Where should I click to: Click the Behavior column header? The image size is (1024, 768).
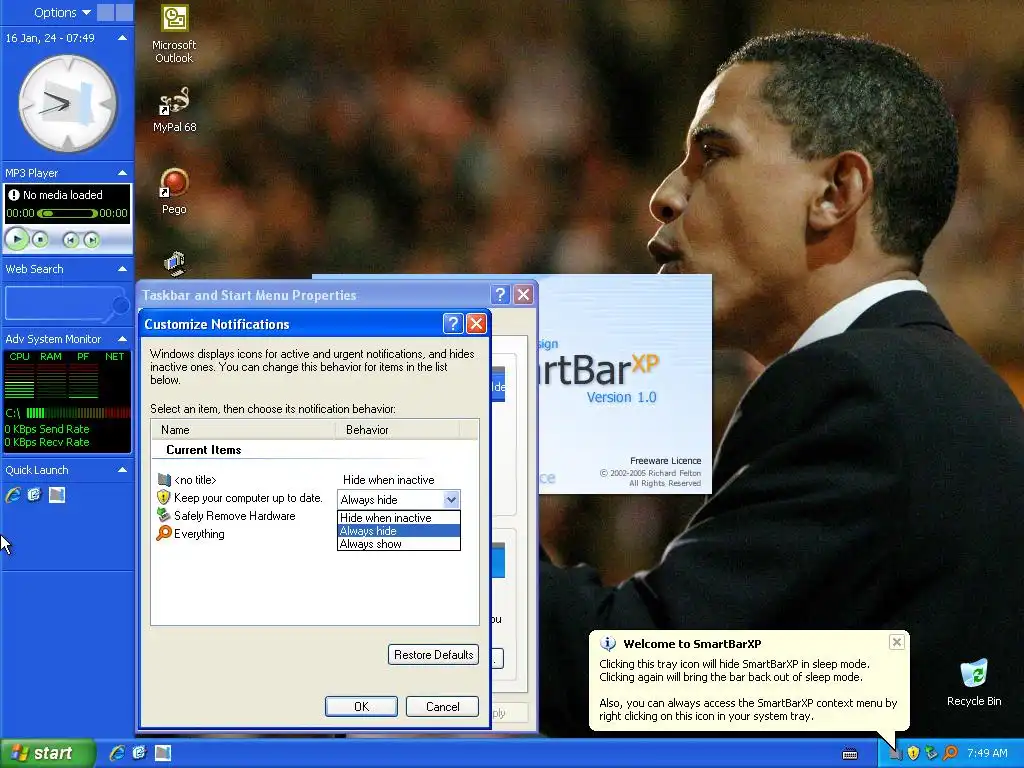(398, 430)
